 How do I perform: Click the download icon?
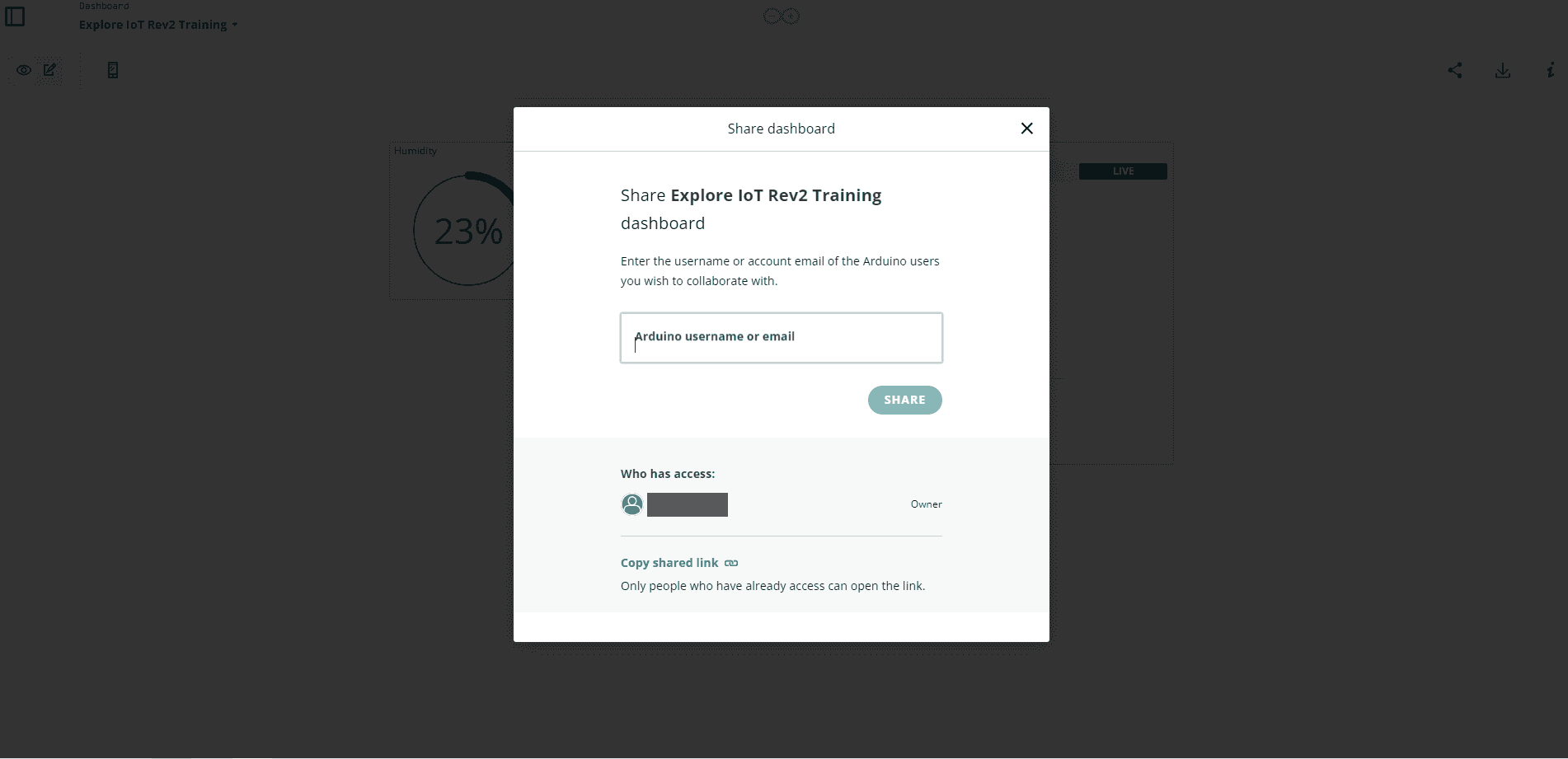(x=1503, y=71)
